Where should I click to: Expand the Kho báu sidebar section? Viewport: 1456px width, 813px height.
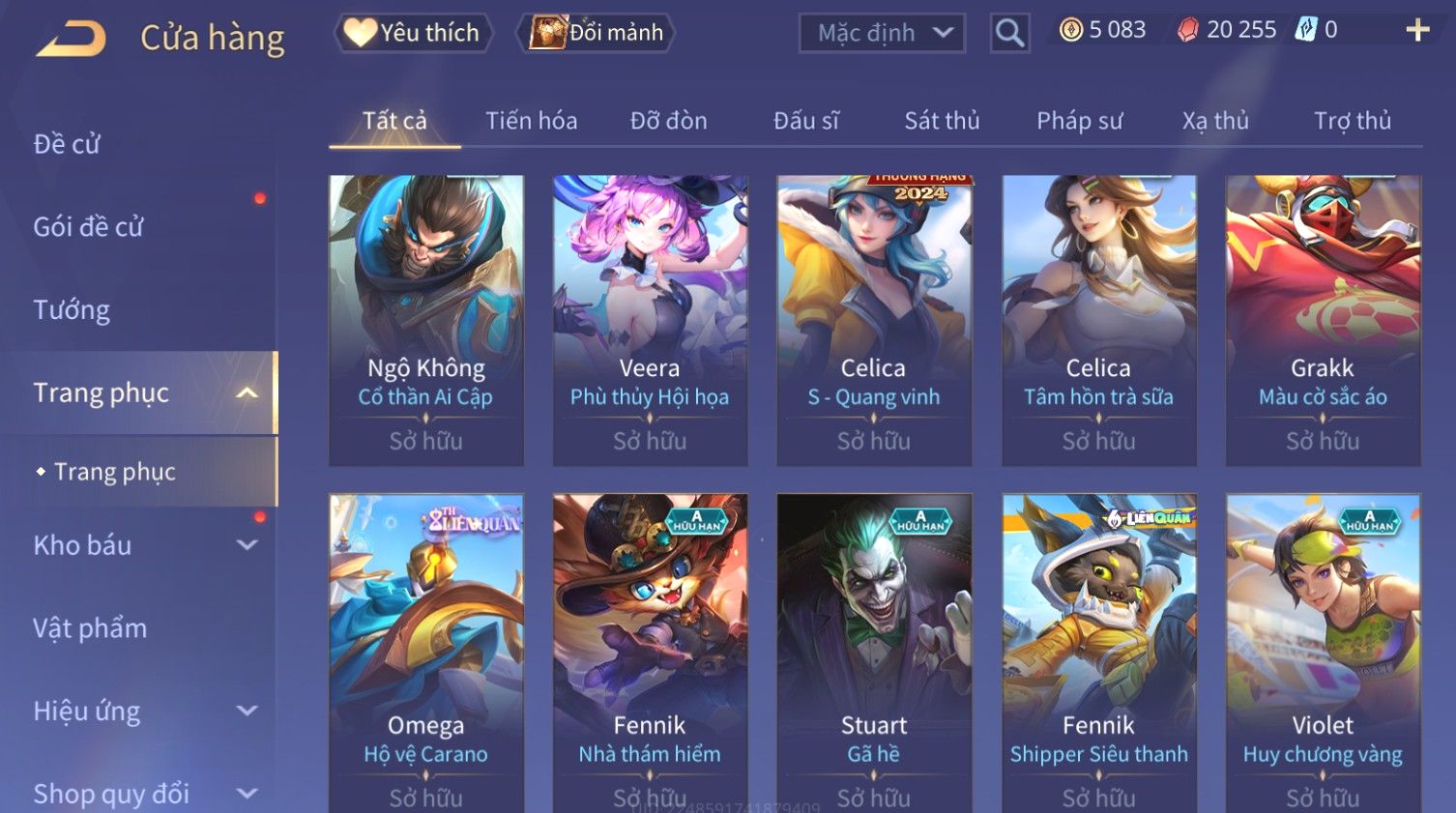[x=248, y=545]
